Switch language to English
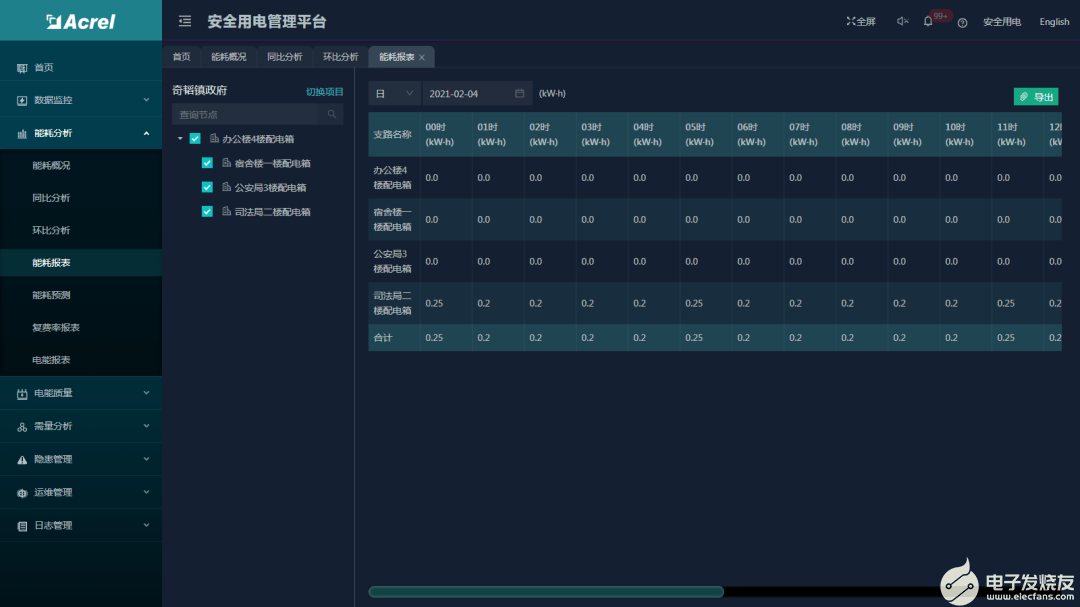Viewport: 1080px width, 607px height. [x=1054, y=22]
